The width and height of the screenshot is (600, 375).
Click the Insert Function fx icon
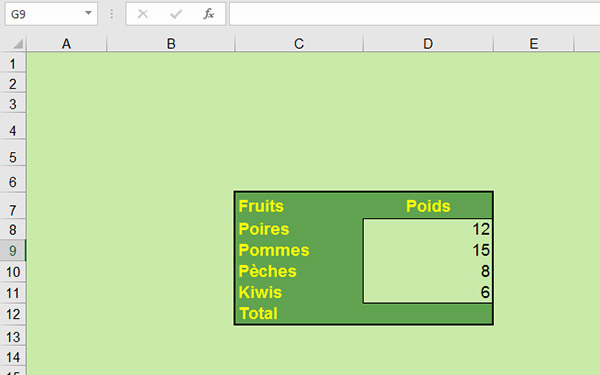(x=209, y=14)
